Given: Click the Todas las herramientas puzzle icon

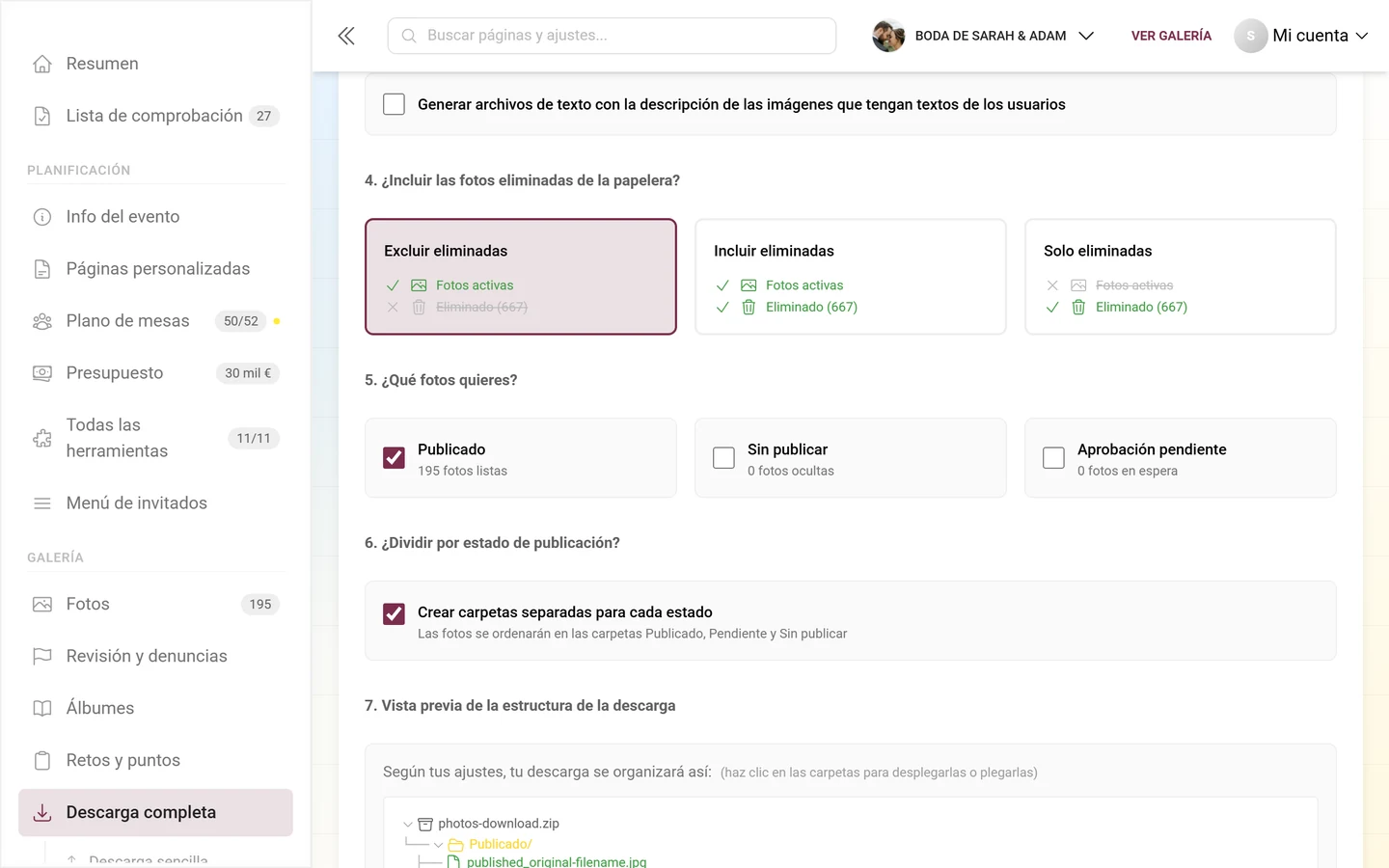Looking at the screenshot, I should (x=42, y=438).
